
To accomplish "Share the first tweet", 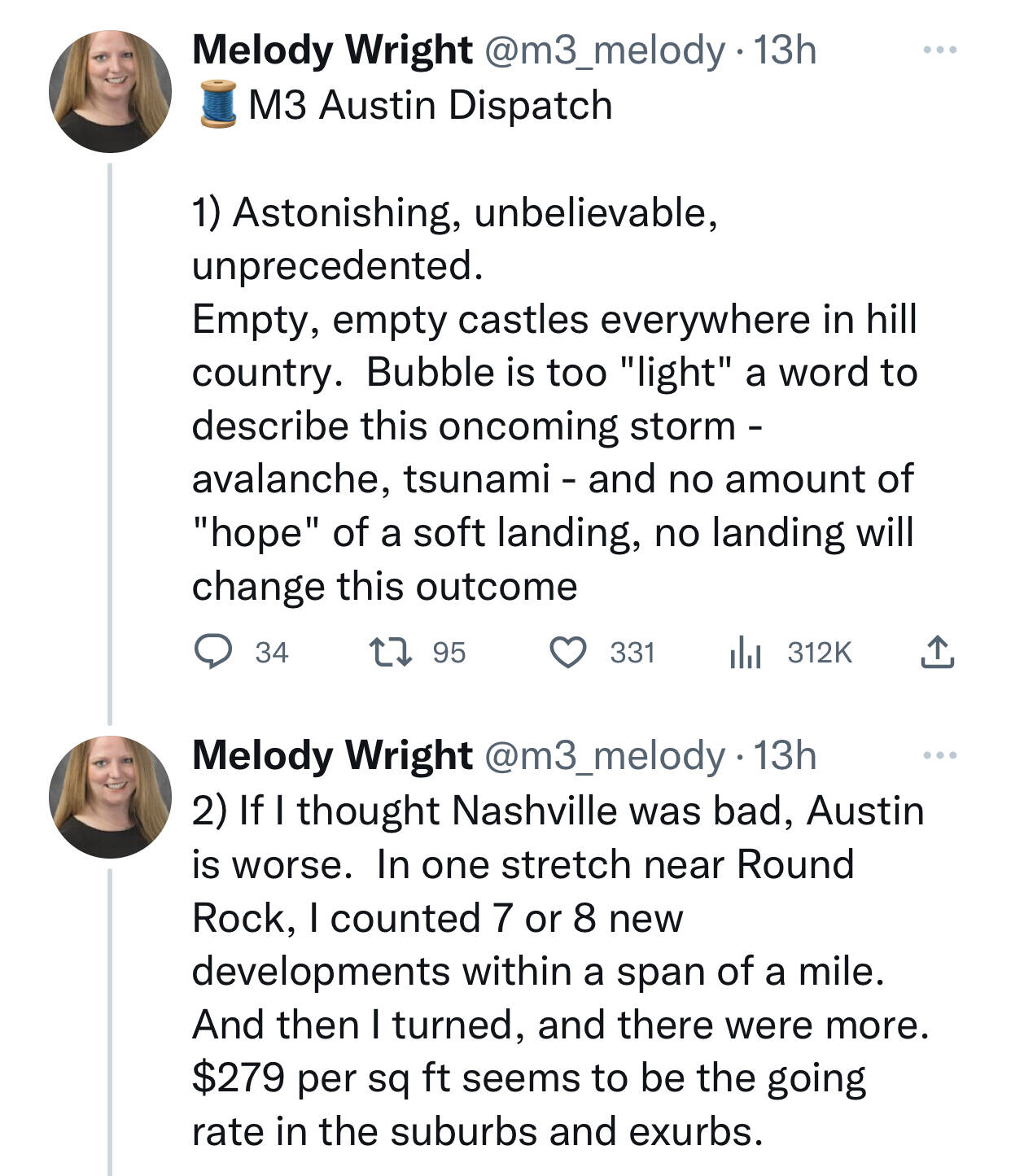I will (937, 653).
